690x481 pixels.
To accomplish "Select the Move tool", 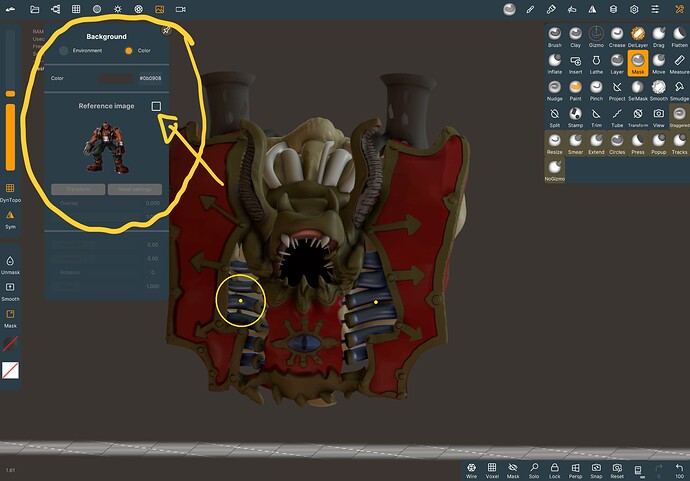I will 658,64.
